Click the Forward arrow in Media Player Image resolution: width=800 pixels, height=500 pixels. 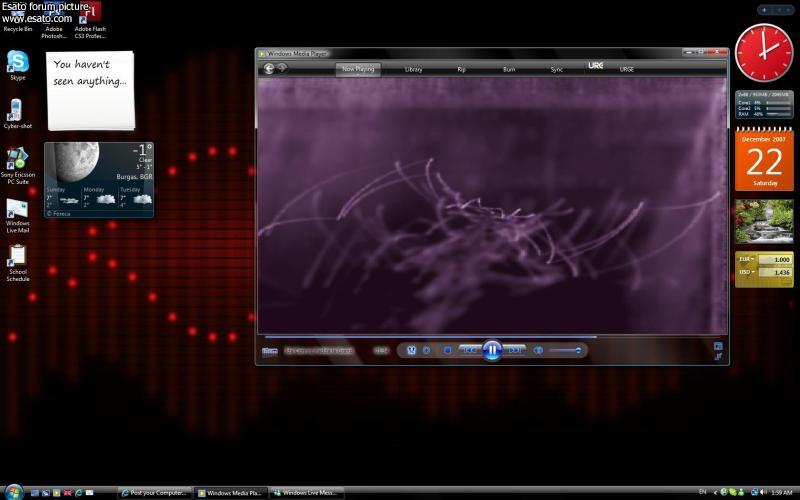(x=282, y=68)
